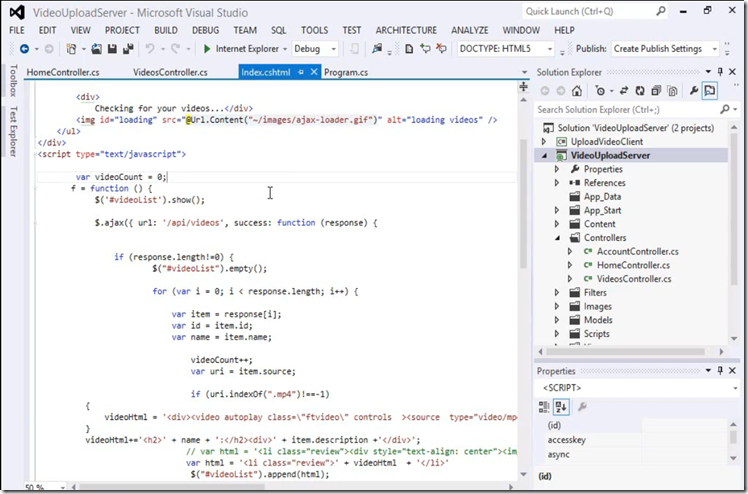Save the current file with Save icon

click(x=112, y=49)
